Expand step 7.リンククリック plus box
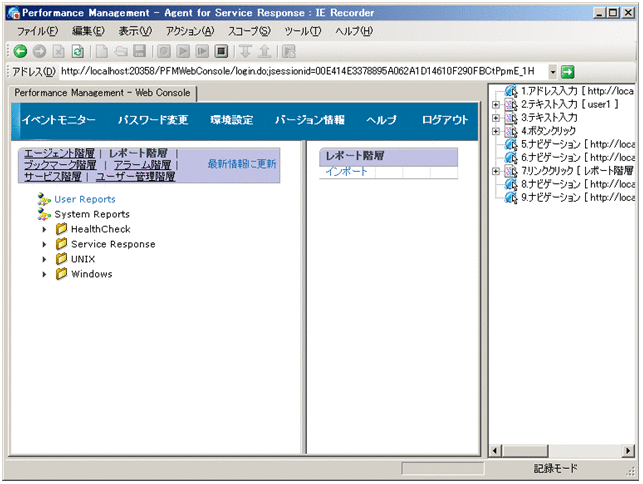643x484 pixels. pos(496,171)
